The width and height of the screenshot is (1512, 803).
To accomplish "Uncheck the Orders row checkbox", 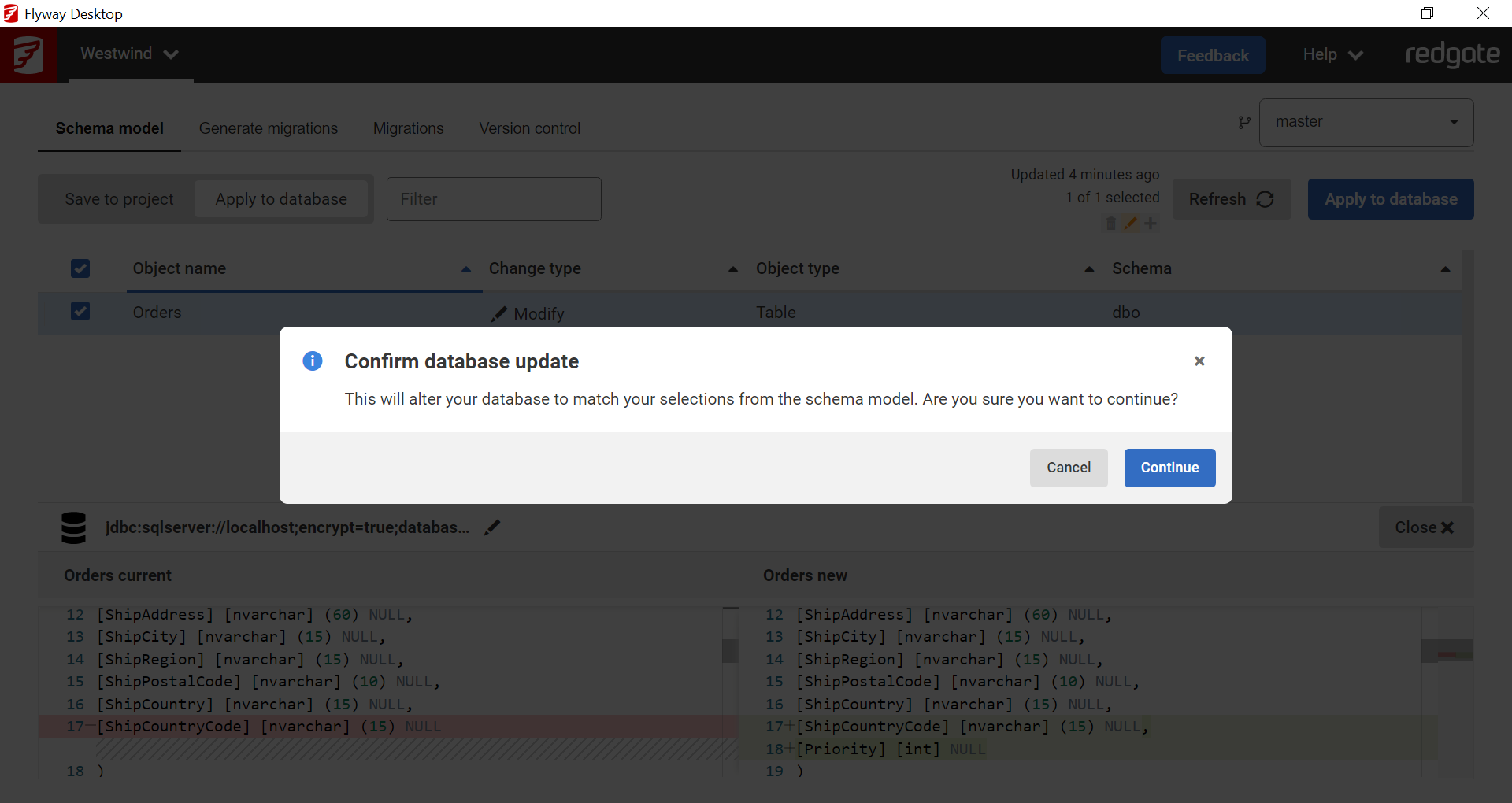I will point(80,312).
